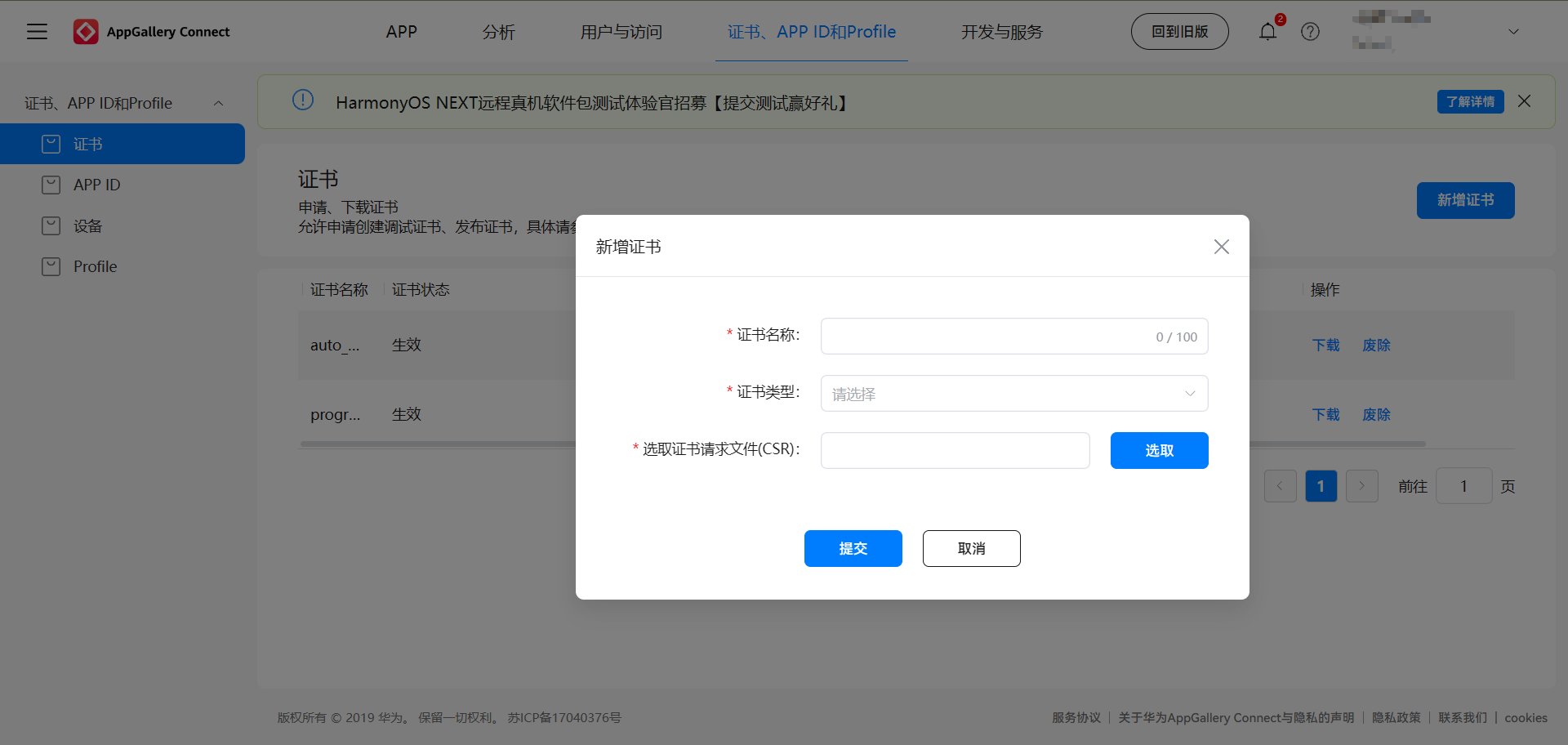1568x745 pixels.
Task: Open 关于华为AppGallery Connect与隐私的声明 link
Action: [x=1236, y=717]
